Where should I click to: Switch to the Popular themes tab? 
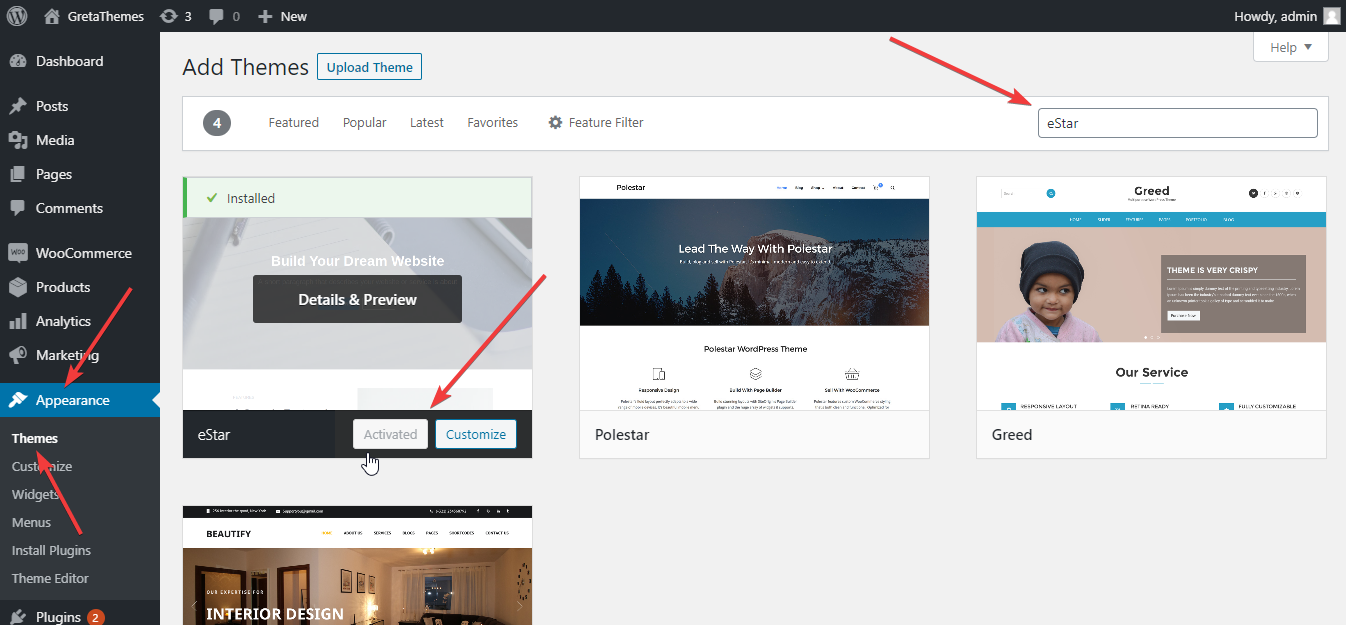coord(364,122)
